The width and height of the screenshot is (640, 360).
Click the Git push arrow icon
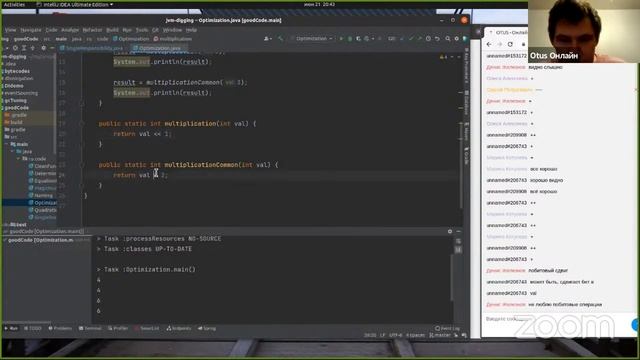coord(420,39)
